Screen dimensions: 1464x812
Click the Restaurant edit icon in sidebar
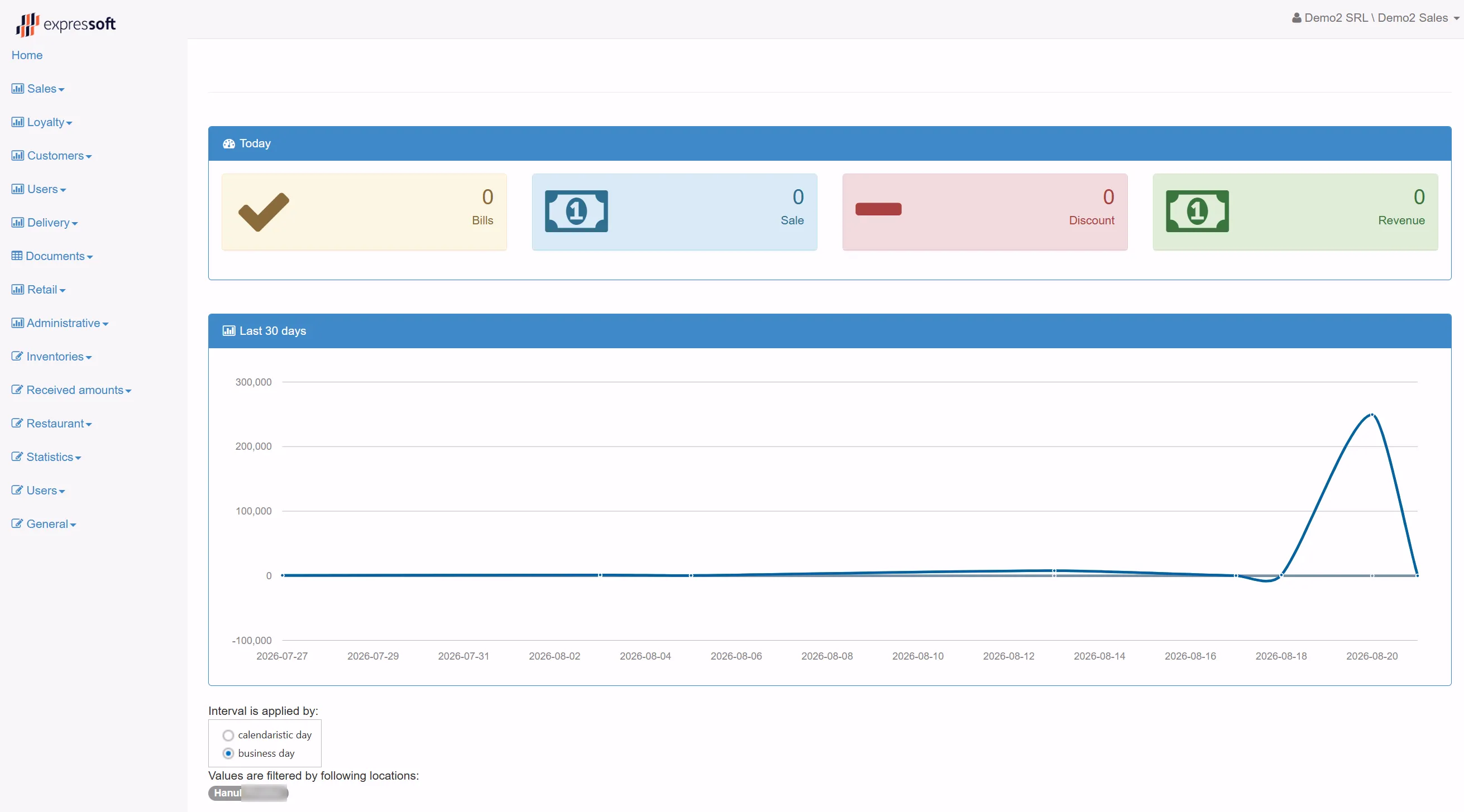(x=17, y=424)
